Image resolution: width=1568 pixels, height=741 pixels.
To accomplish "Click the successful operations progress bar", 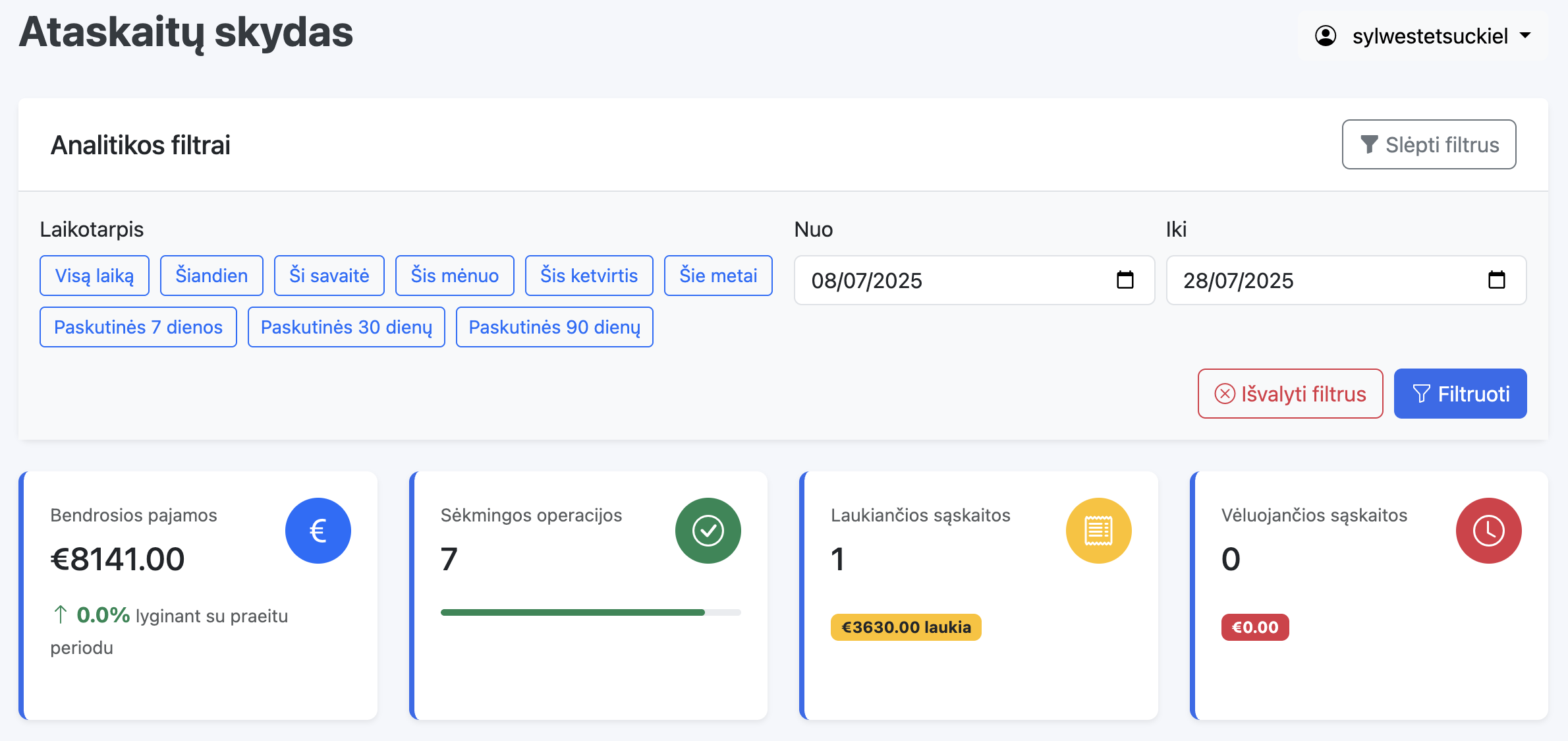I will [x=590, y=612].
